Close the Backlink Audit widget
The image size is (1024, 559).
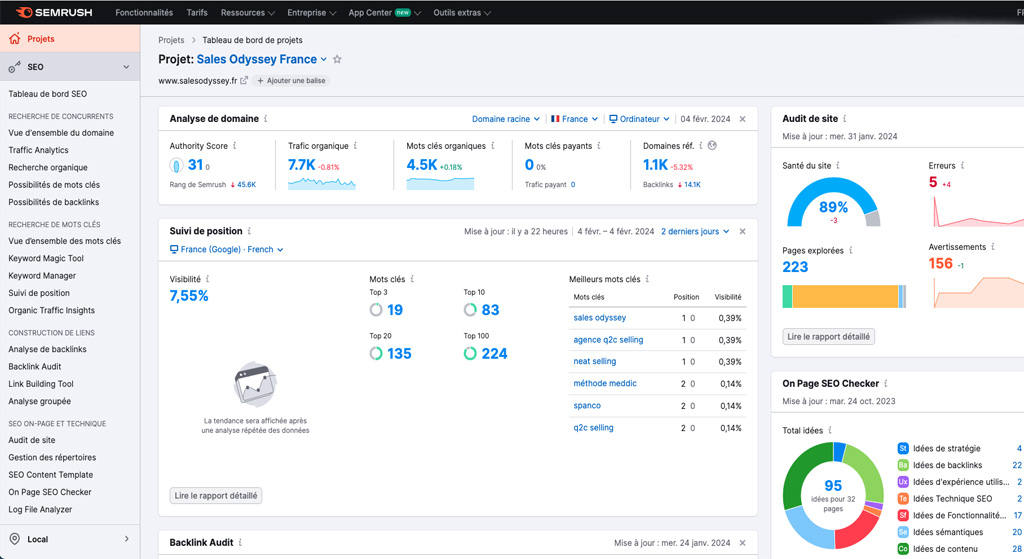point(743,543)
